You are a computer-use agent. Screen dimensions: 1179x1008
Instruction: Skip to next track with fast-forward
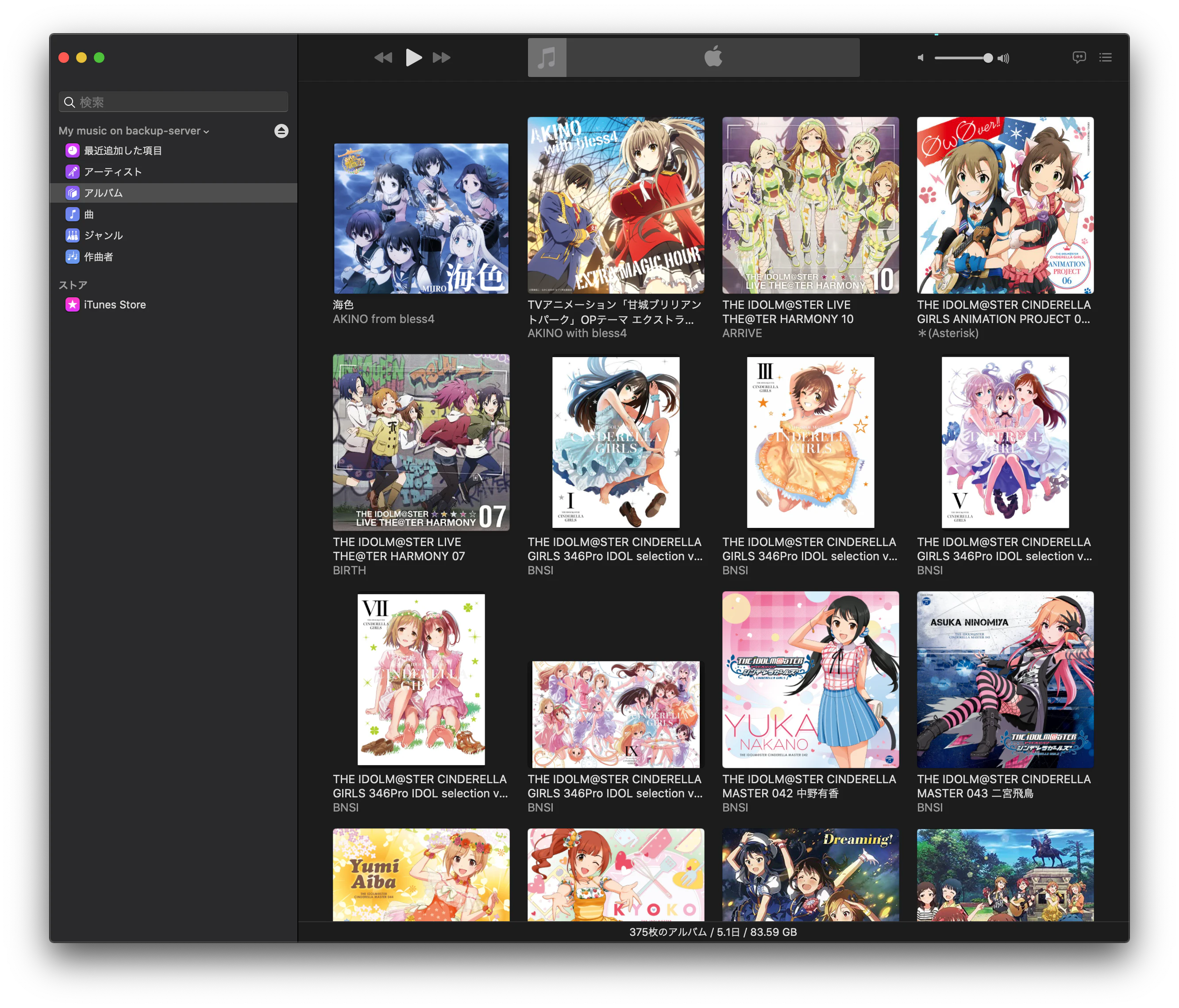[442, 58]
